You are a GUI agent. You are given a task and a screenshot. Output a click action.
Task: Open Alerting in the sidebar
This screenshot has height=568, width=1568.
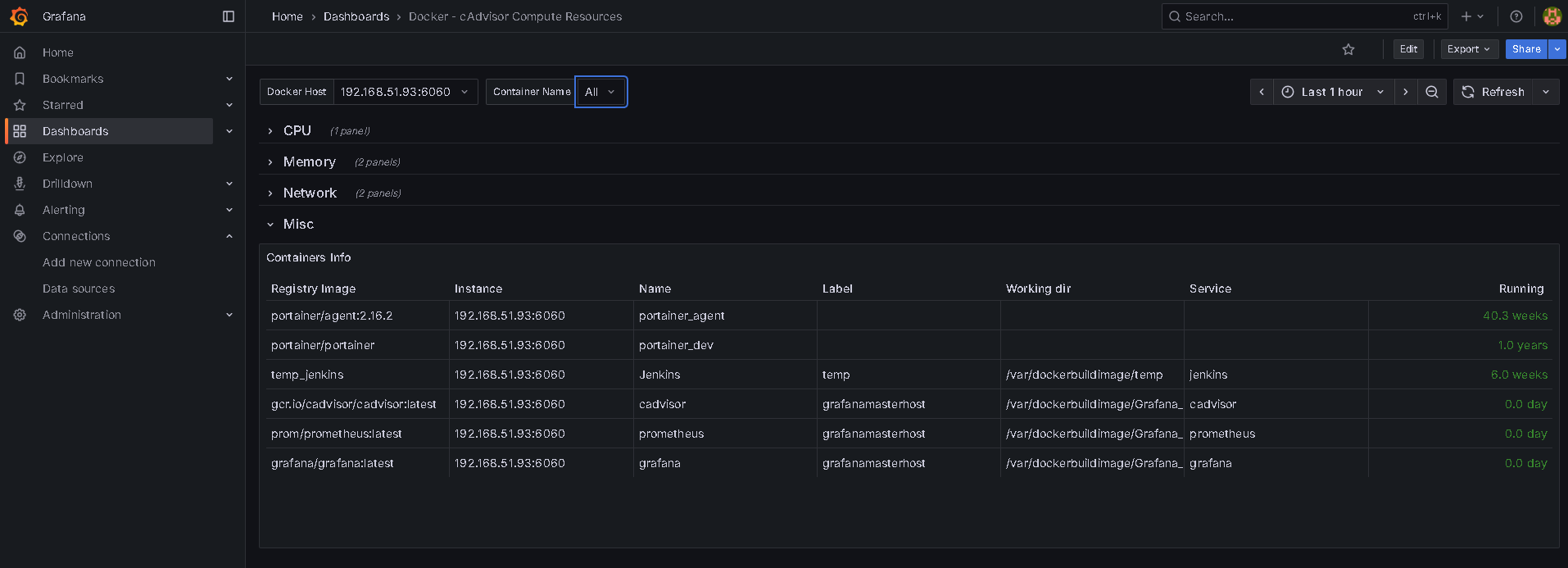tap(64, 210)
